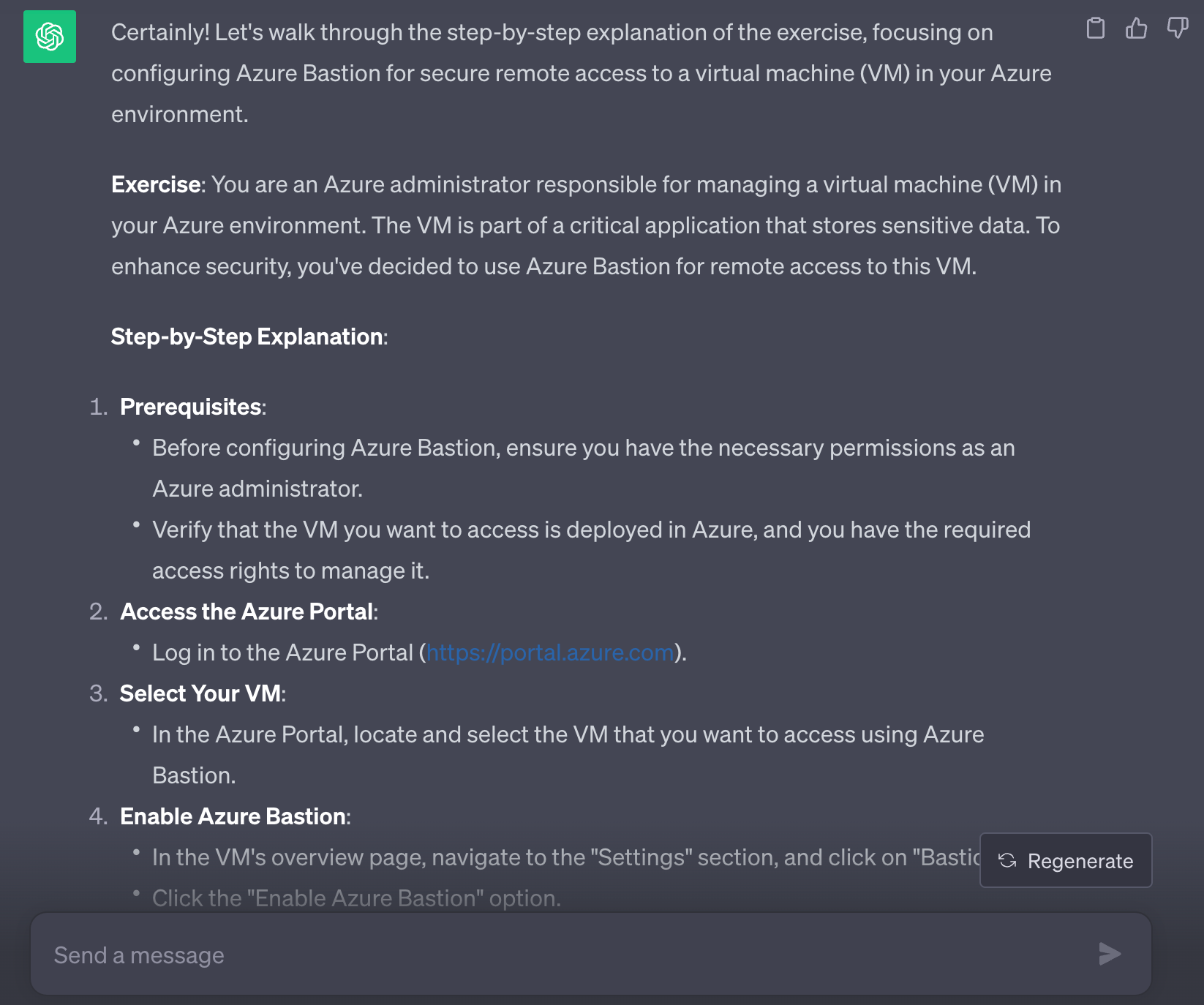Viewport: 1204px width, 1005px height.
Task: Click the Regenerate button label
Action: pyautogui.click(x=1080, y=861)
